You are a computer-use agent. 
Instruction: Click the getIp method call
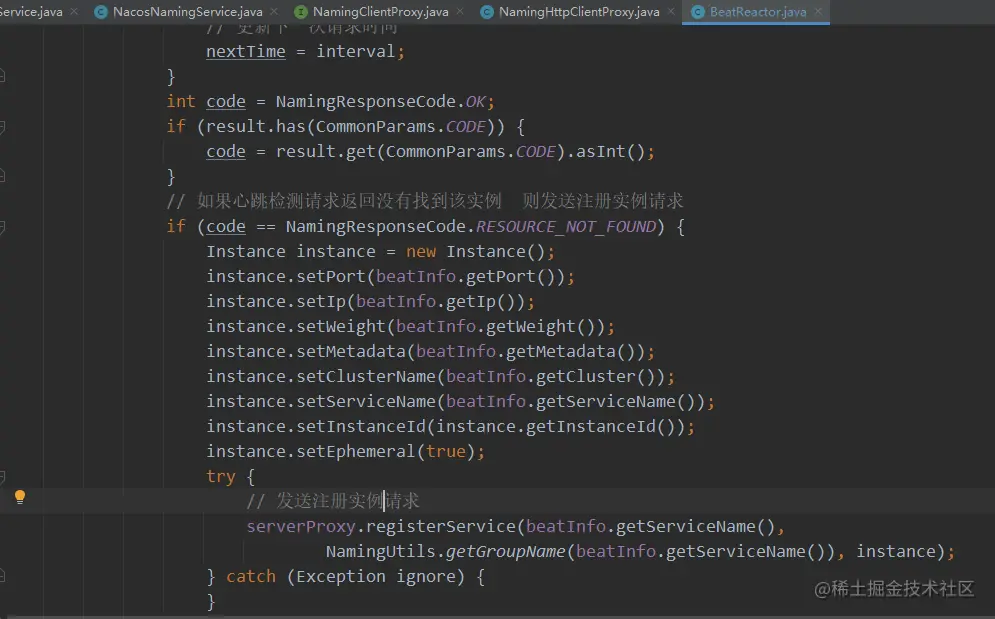pyautogui.click(x=471, y=302)
